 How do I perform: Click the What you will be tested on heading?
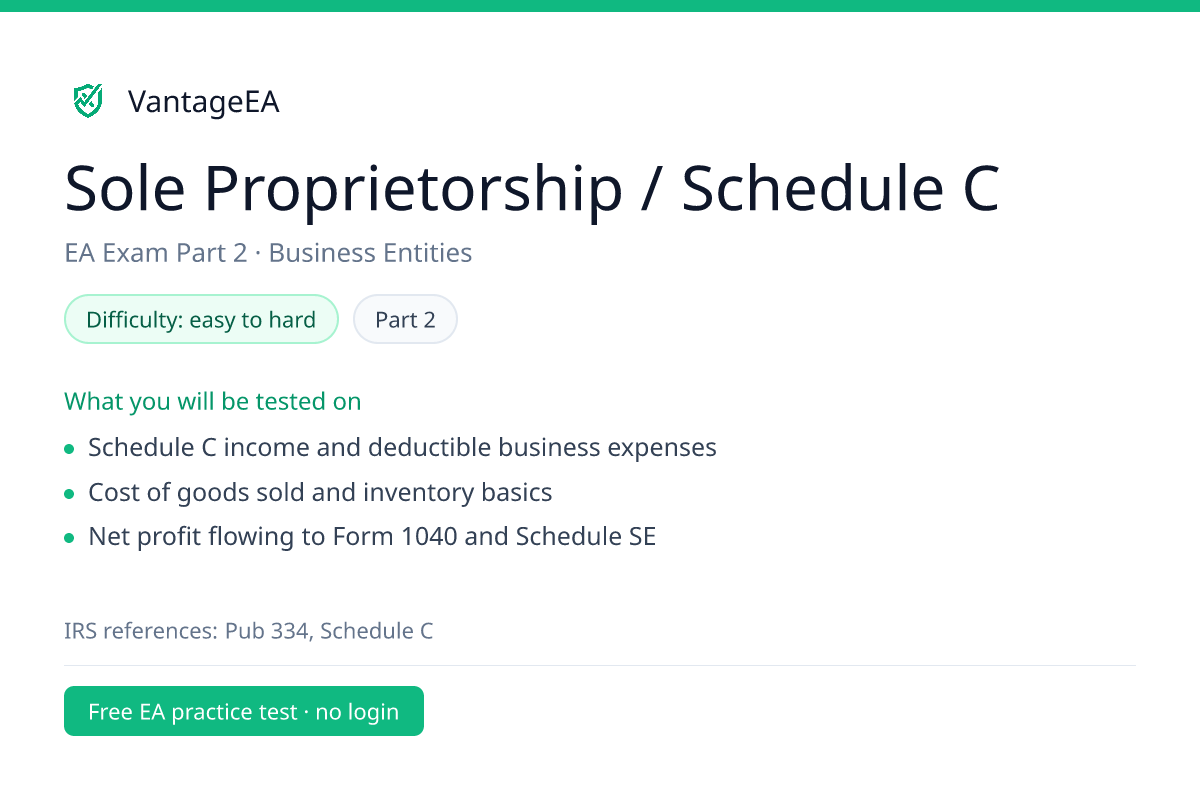tap(213, 402)
